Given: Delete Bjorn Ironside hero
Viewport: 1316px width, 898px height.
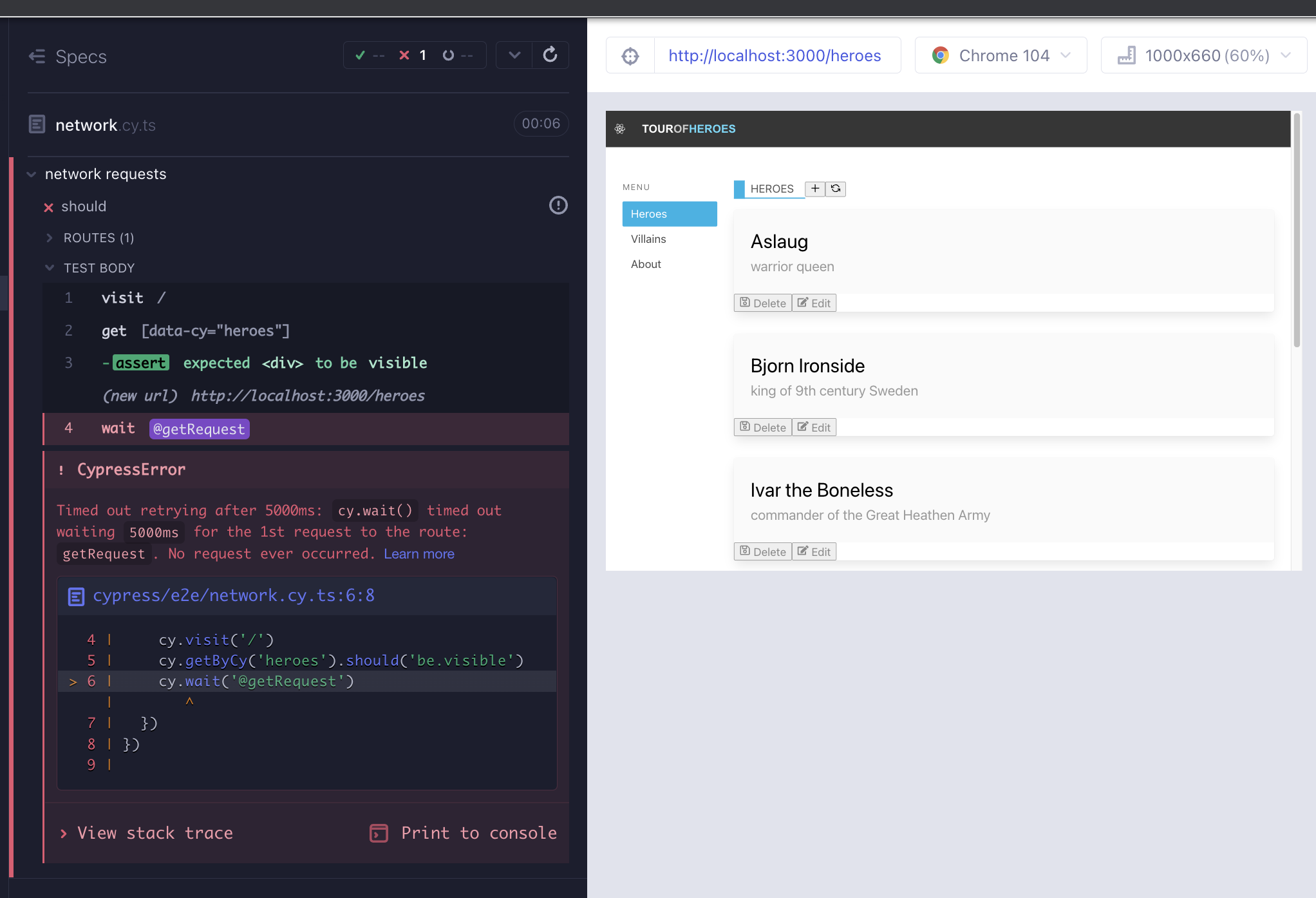Looking at the screenshot, I should [763, 427].
